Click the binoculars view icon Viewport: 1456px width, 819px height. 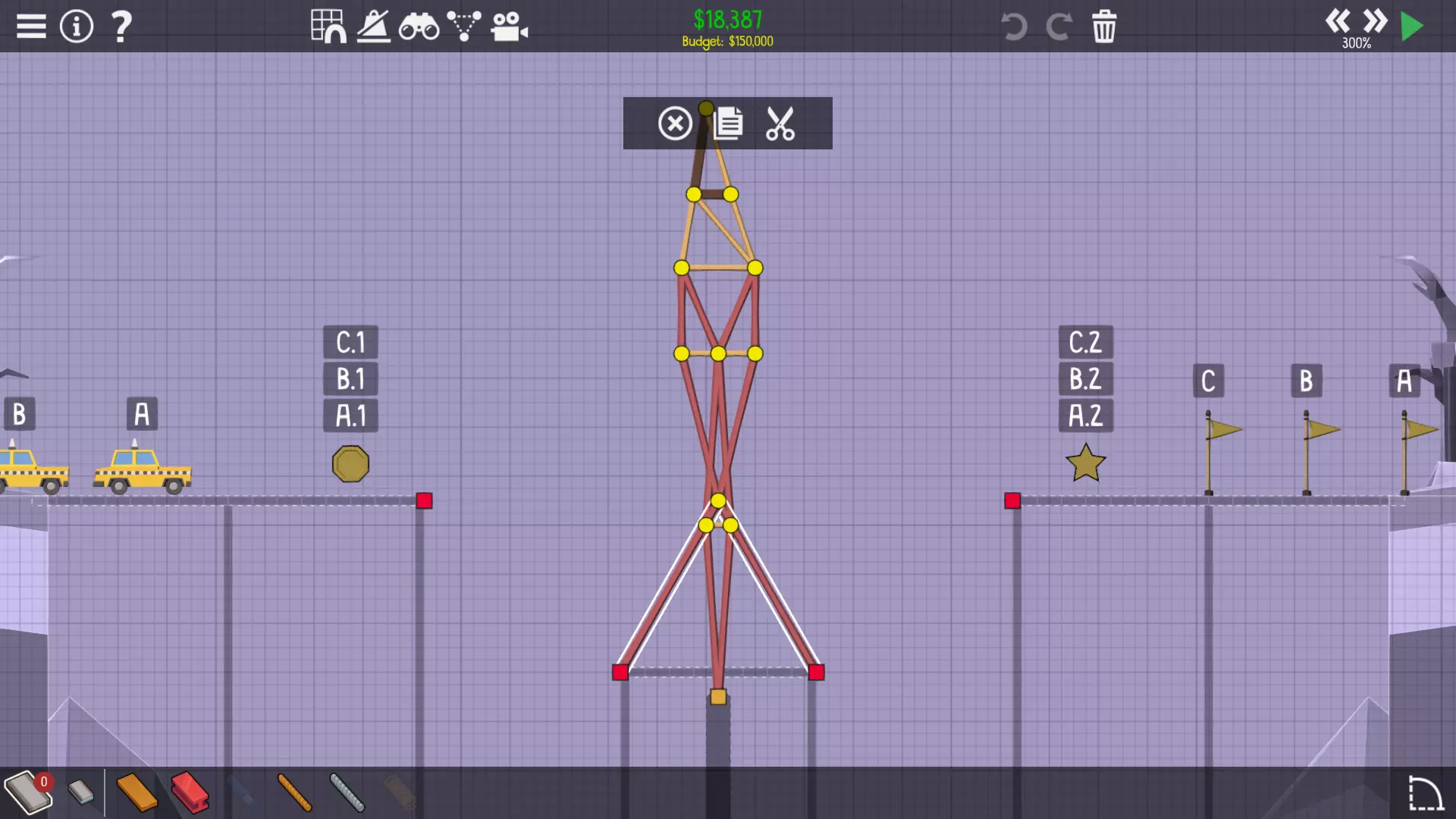coord(419,27)
